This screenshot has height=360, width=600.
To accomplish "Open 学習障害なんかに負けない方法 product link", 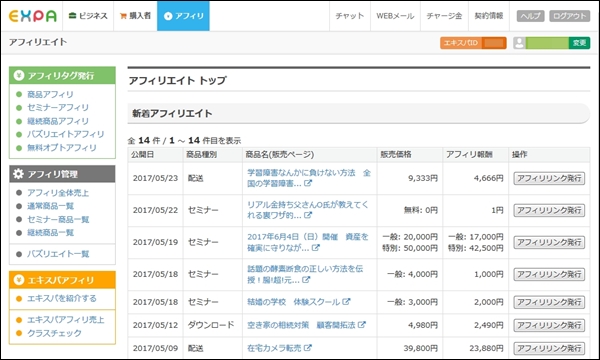I will [308, 178].
